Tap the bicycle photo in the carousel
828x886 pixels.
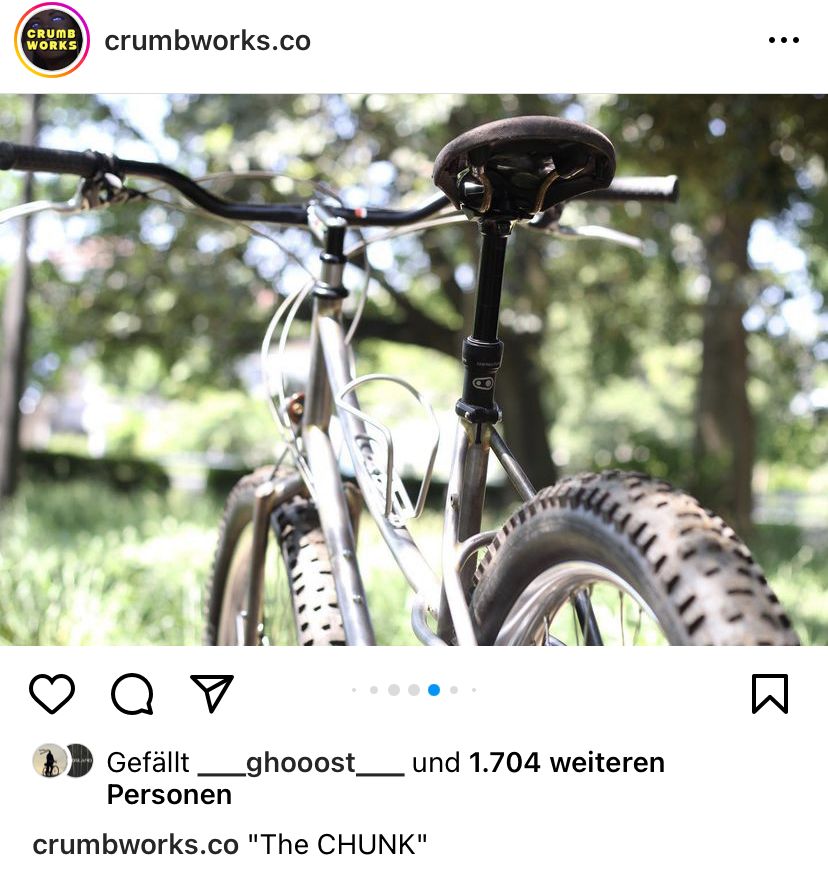click(414, 370)
